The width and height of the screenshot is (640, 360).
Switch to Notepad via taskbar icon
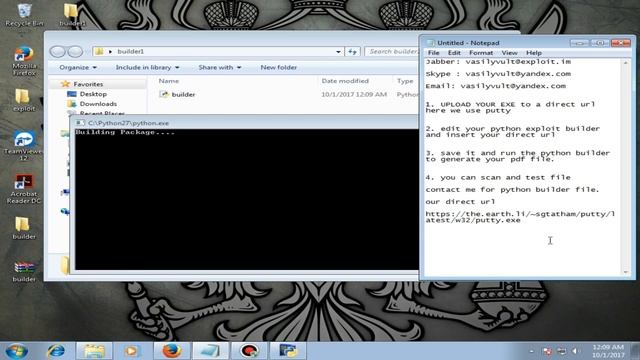point(210,351)
